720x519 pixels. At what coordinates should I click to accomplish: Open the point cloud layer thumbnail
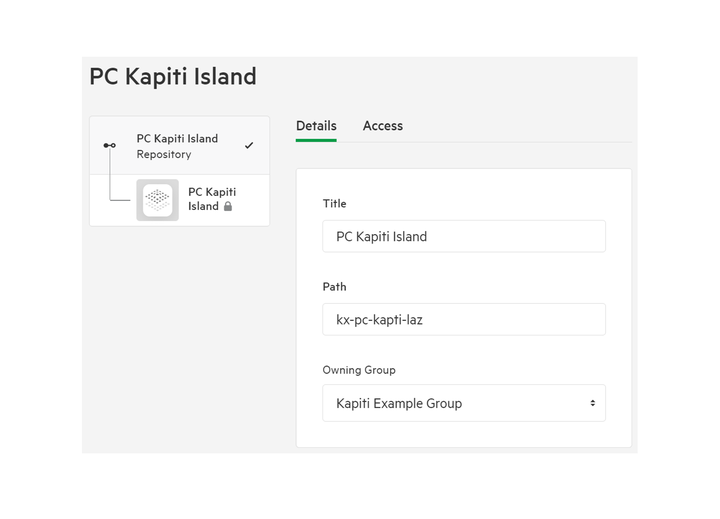coord(158,200)
